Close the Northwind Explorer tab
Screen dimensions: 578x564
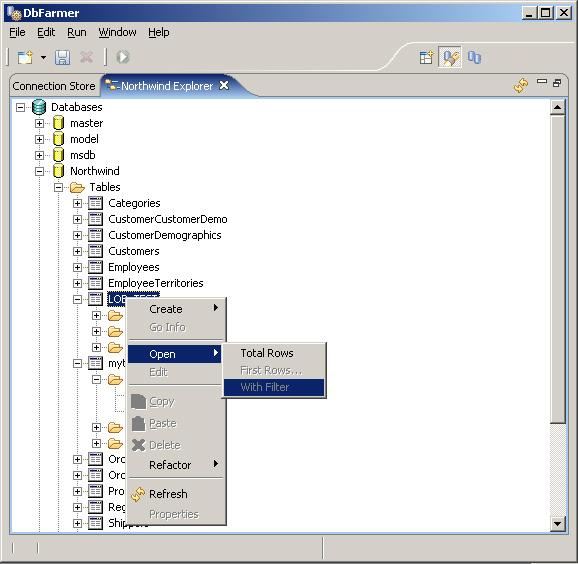(x=224, y=86)
